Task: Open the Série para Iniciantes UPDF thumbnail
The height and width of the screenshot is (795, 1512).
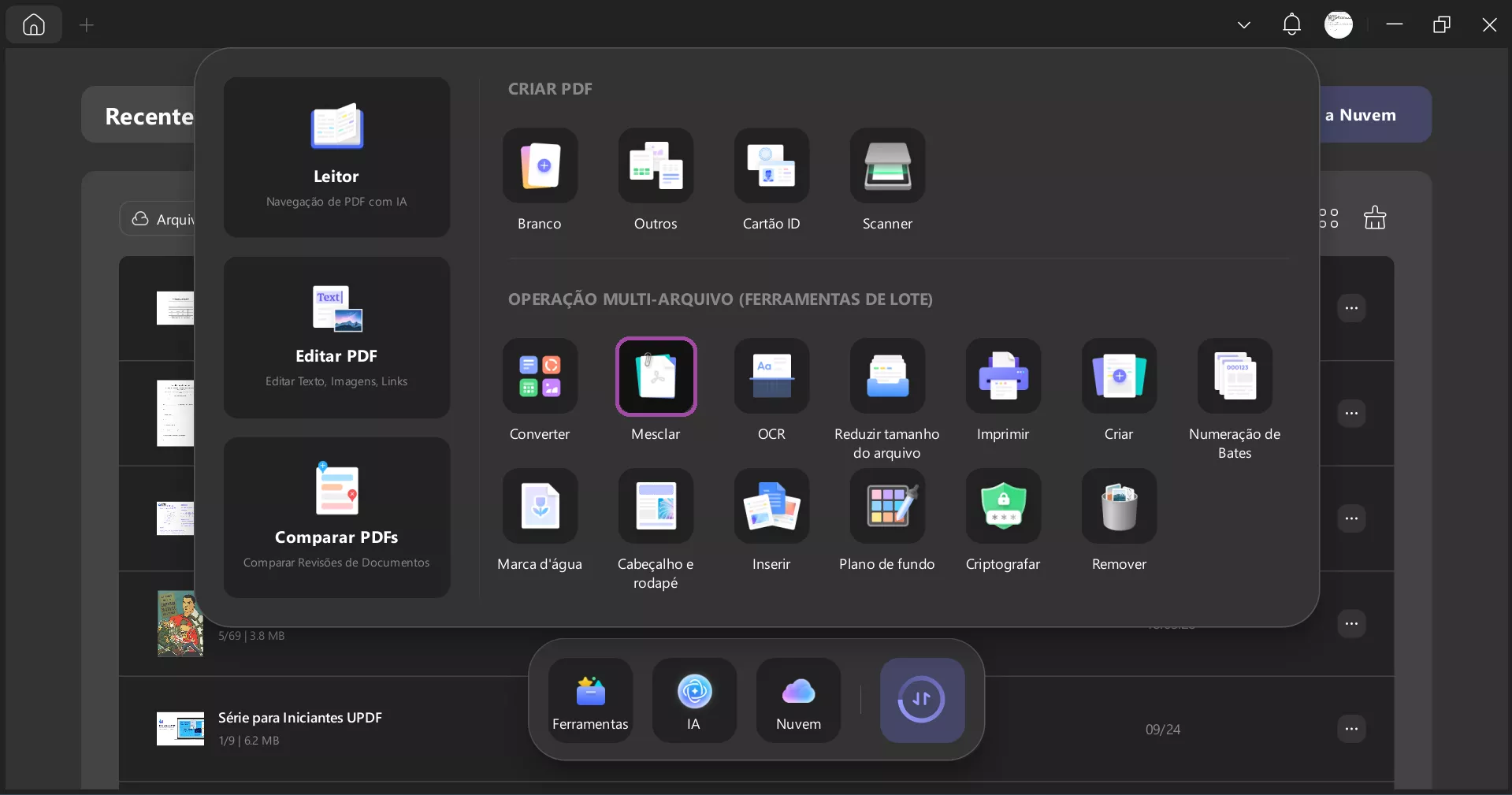Action: [x=180, y=729]
